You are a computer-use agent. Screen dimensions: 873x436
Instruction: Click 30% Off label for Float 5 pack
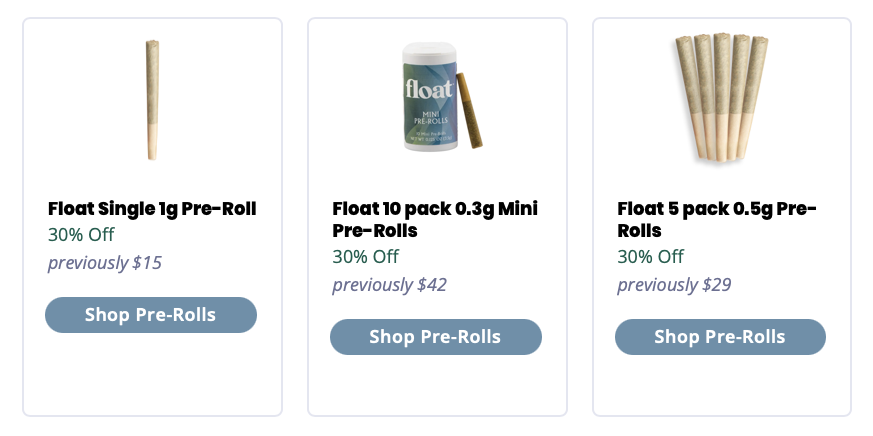(x=651, y=257)
